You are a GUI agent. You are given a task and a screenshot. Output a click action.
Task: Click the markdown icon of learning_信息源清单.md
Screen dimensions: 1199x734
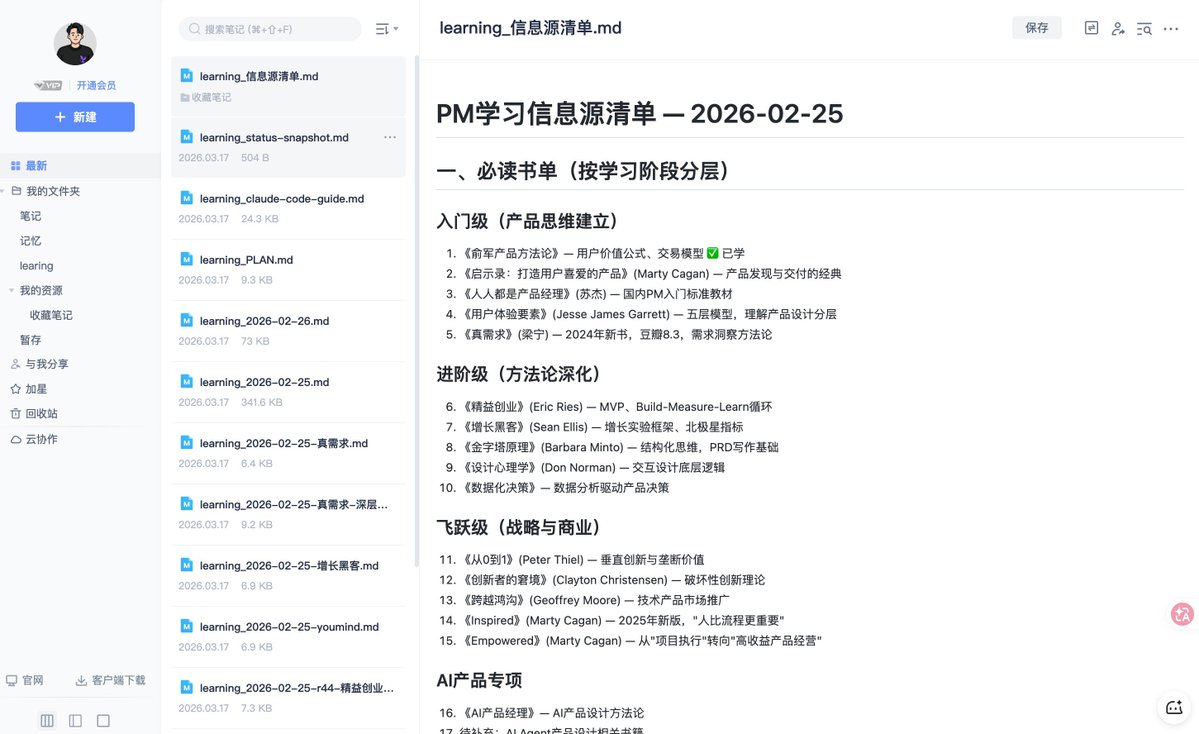click(x=184, y=75)
